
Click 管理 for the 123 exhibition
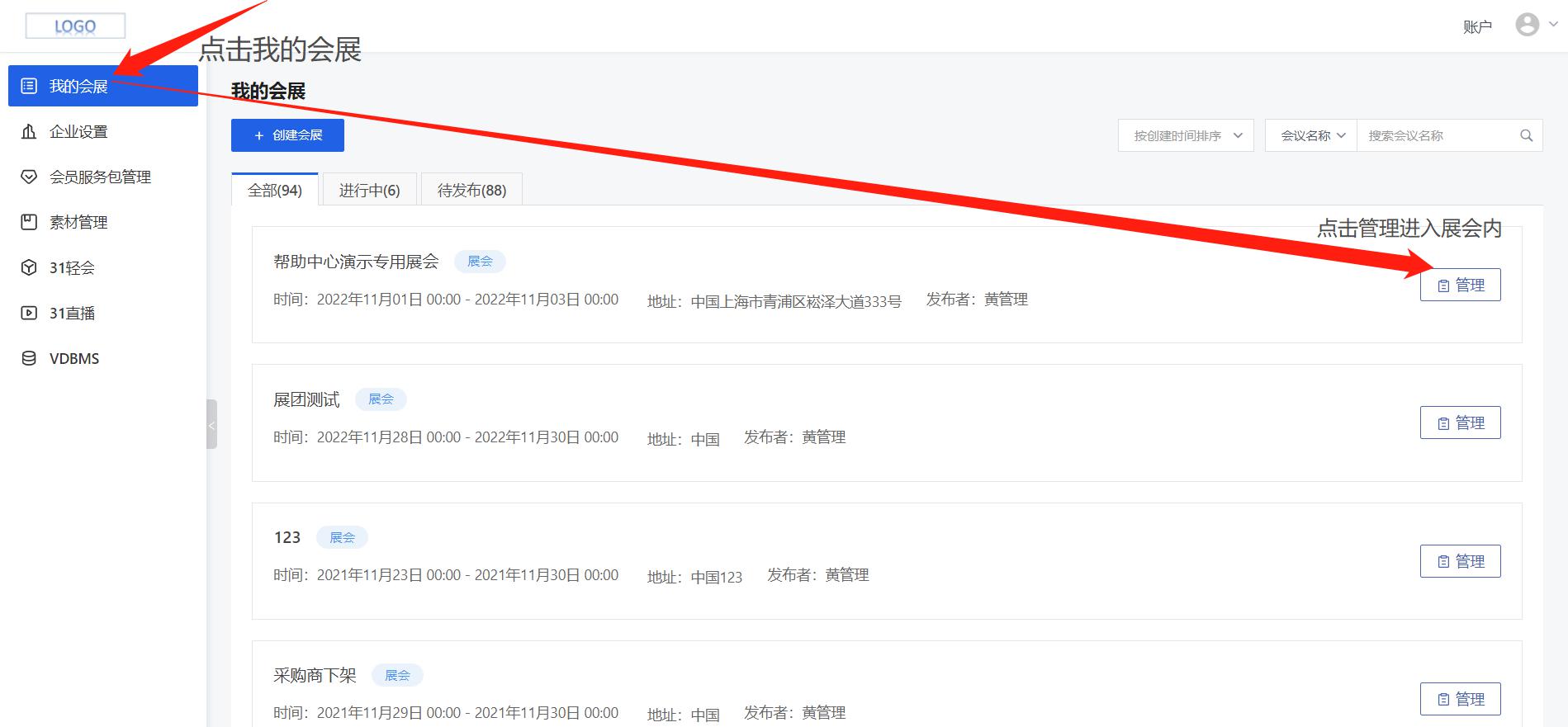coord(1461,561)
